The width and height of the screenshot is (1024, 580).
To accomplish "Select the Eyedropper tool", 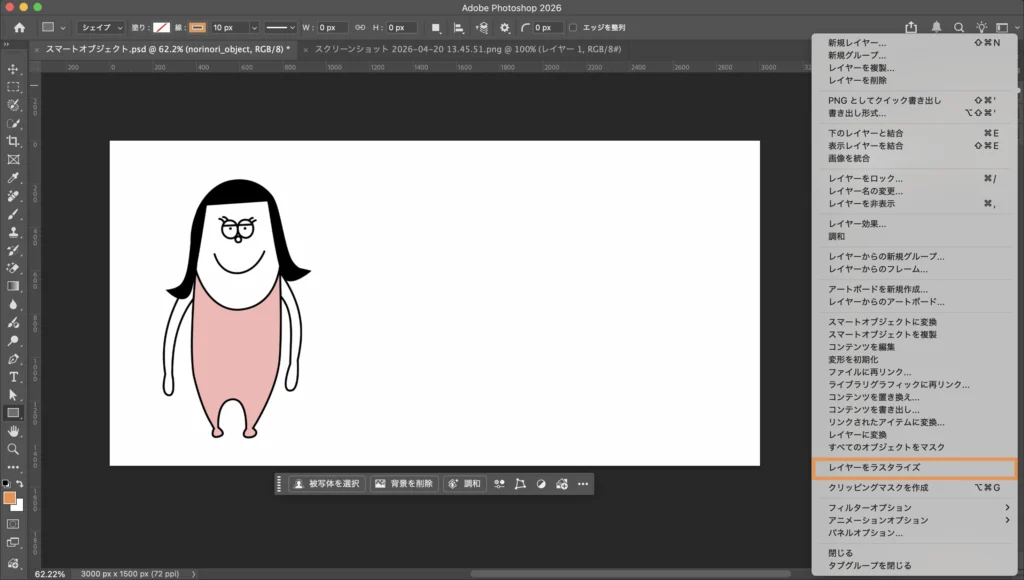I will click(14, 178).
